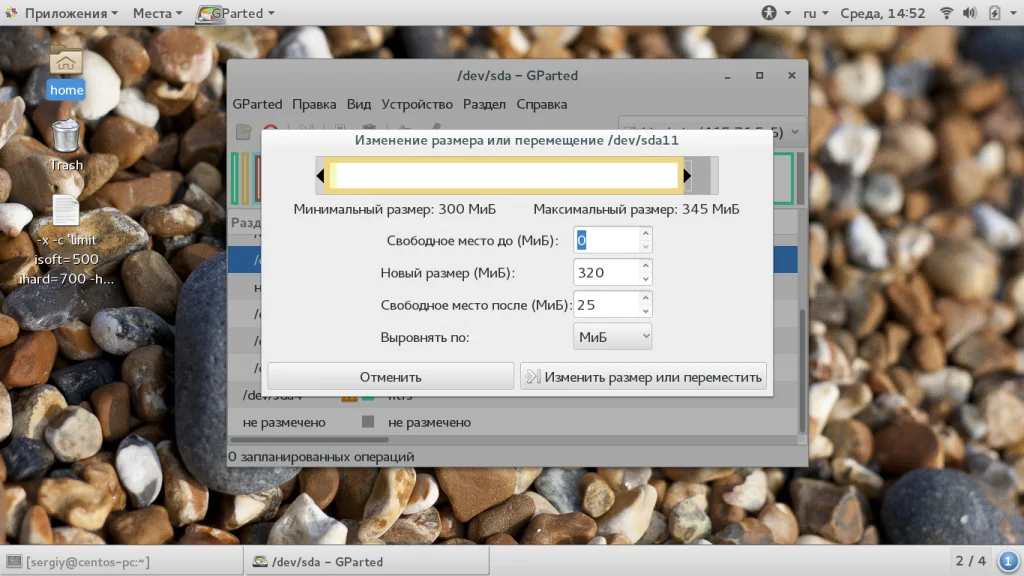1024x576 pixels.
Task: Open the accessibility menu icon in top panel
Action: tap(769, 12)
